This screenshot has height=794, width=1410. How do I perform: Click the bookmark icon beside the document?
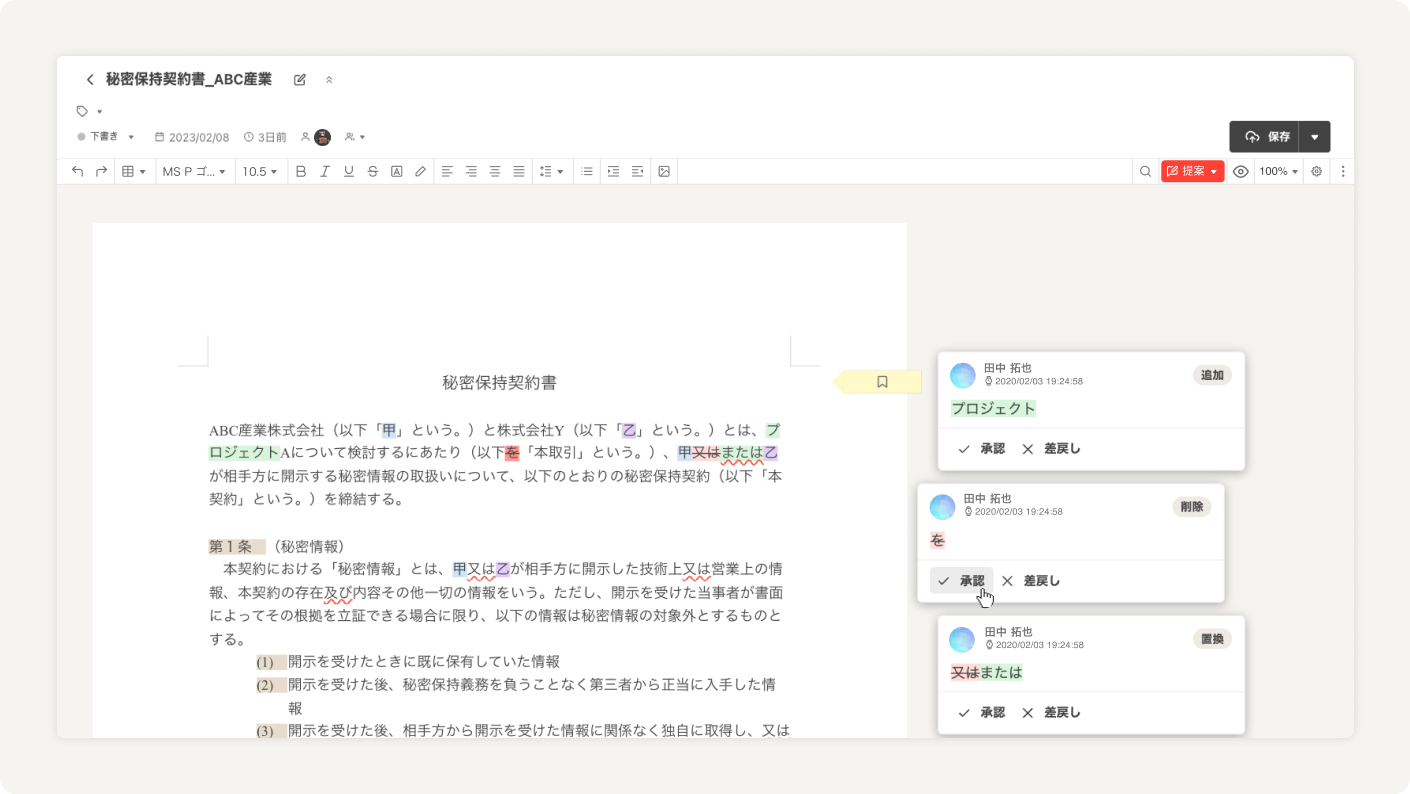[x=882, y=382]
